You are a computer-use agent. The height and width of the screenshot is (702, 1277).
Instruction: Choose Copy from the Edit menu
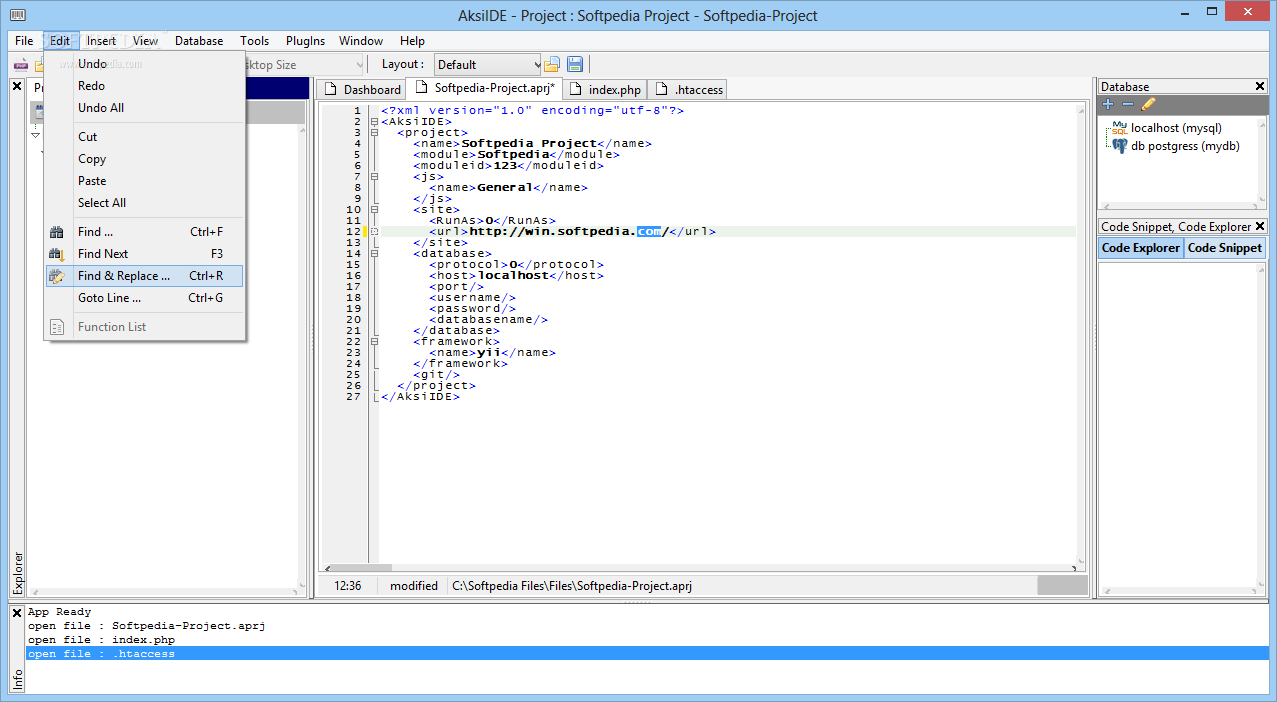tap(144, 159)
